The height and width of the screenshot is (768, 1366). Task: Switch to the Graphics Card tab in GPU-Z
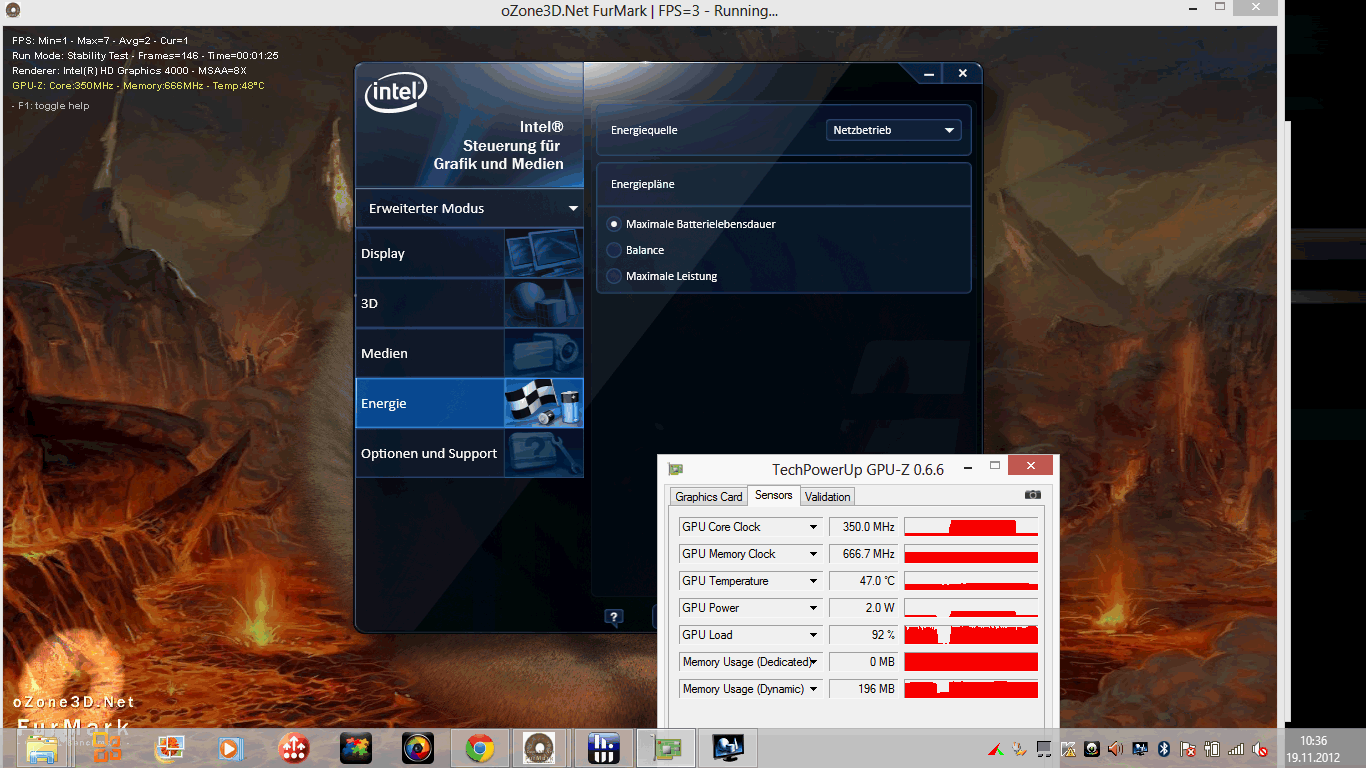point(709,497)
